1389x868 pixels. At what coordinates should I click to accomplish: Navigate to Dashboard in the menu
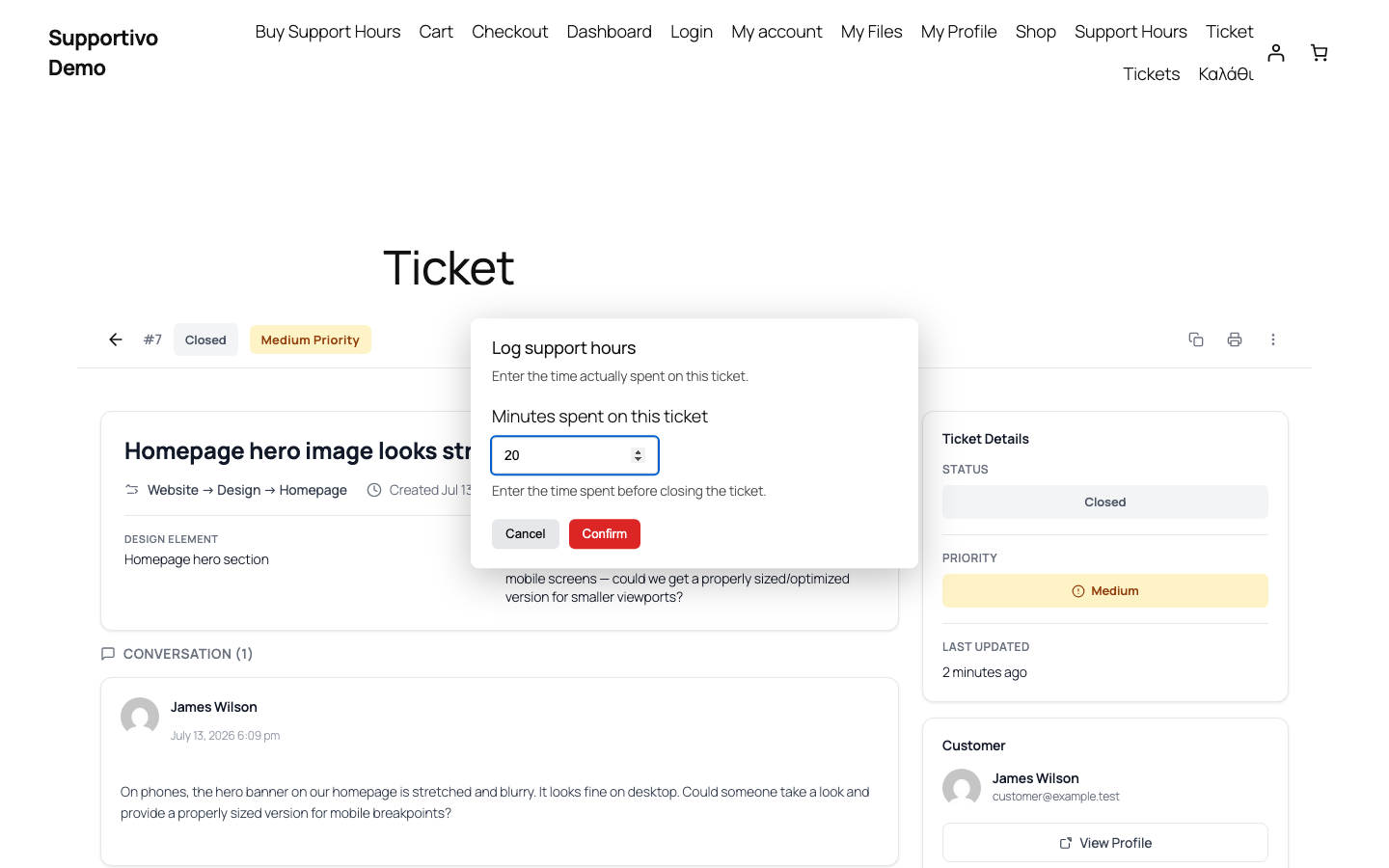610,32
